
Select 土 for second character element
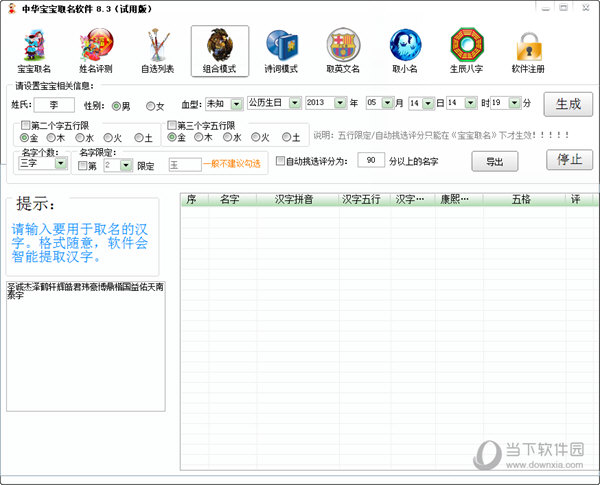pos(139,137)
